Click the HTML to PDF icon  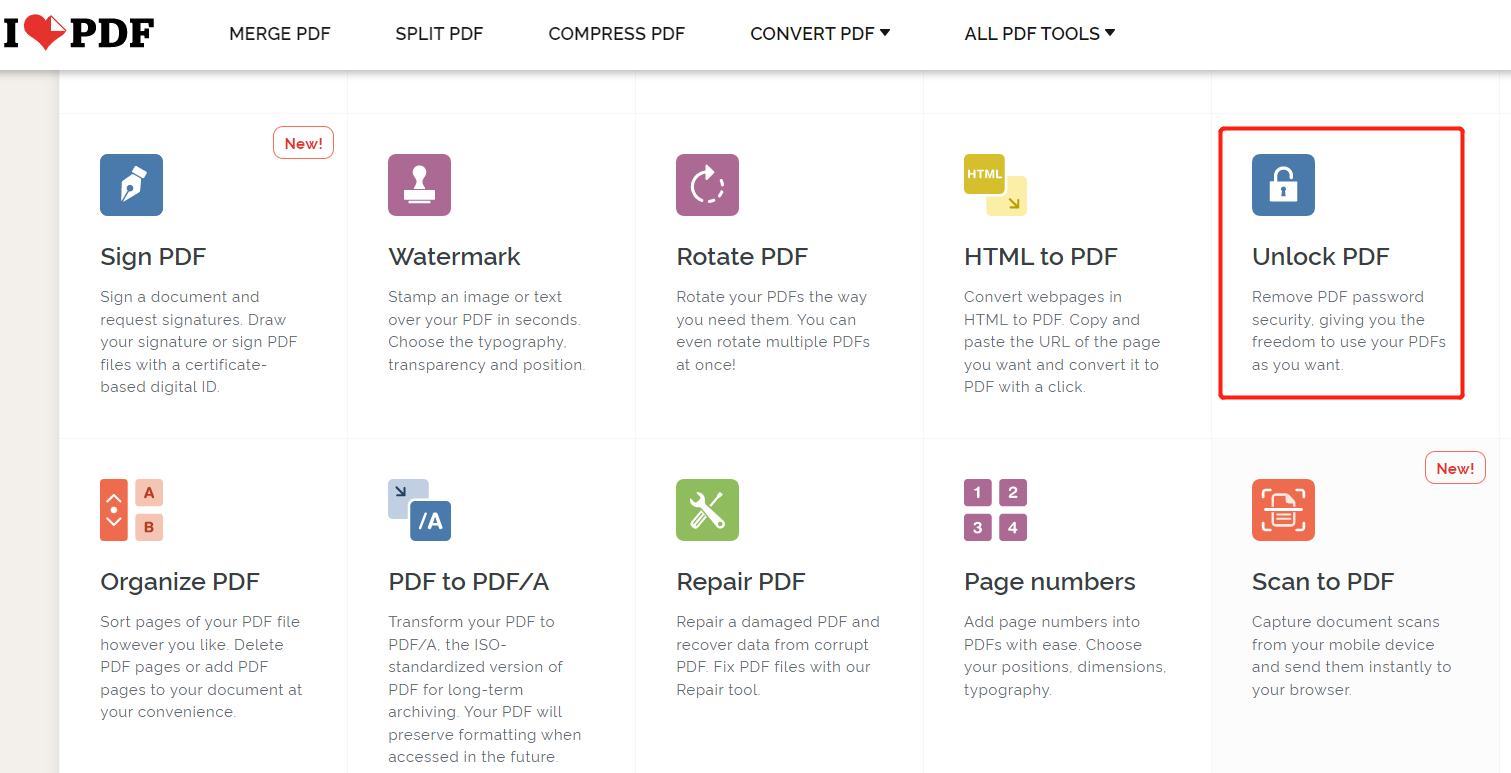coord(995,185)
